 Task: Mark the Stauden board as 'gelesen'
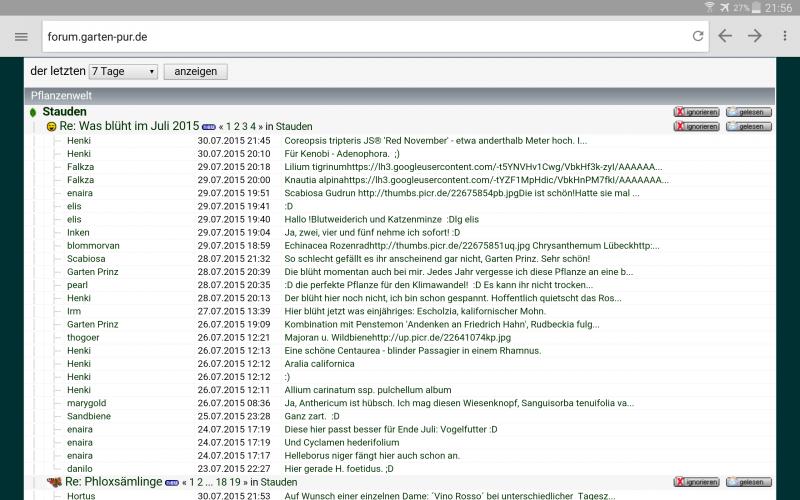pos(748,112)
